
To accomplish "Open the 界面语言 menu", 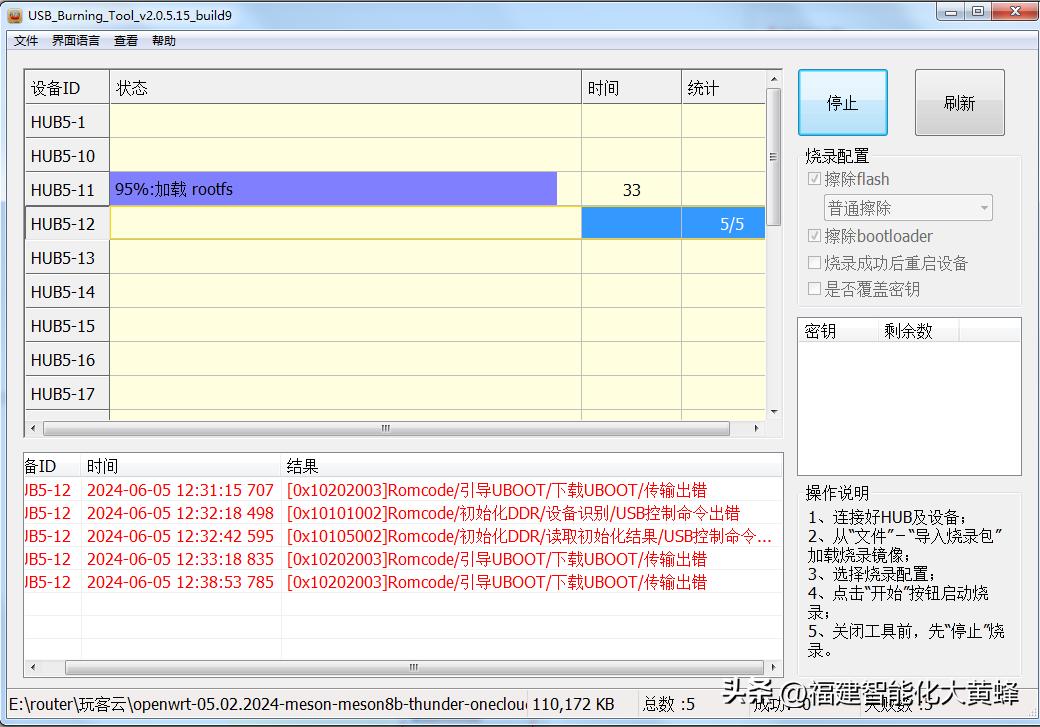I will point(74,40).
